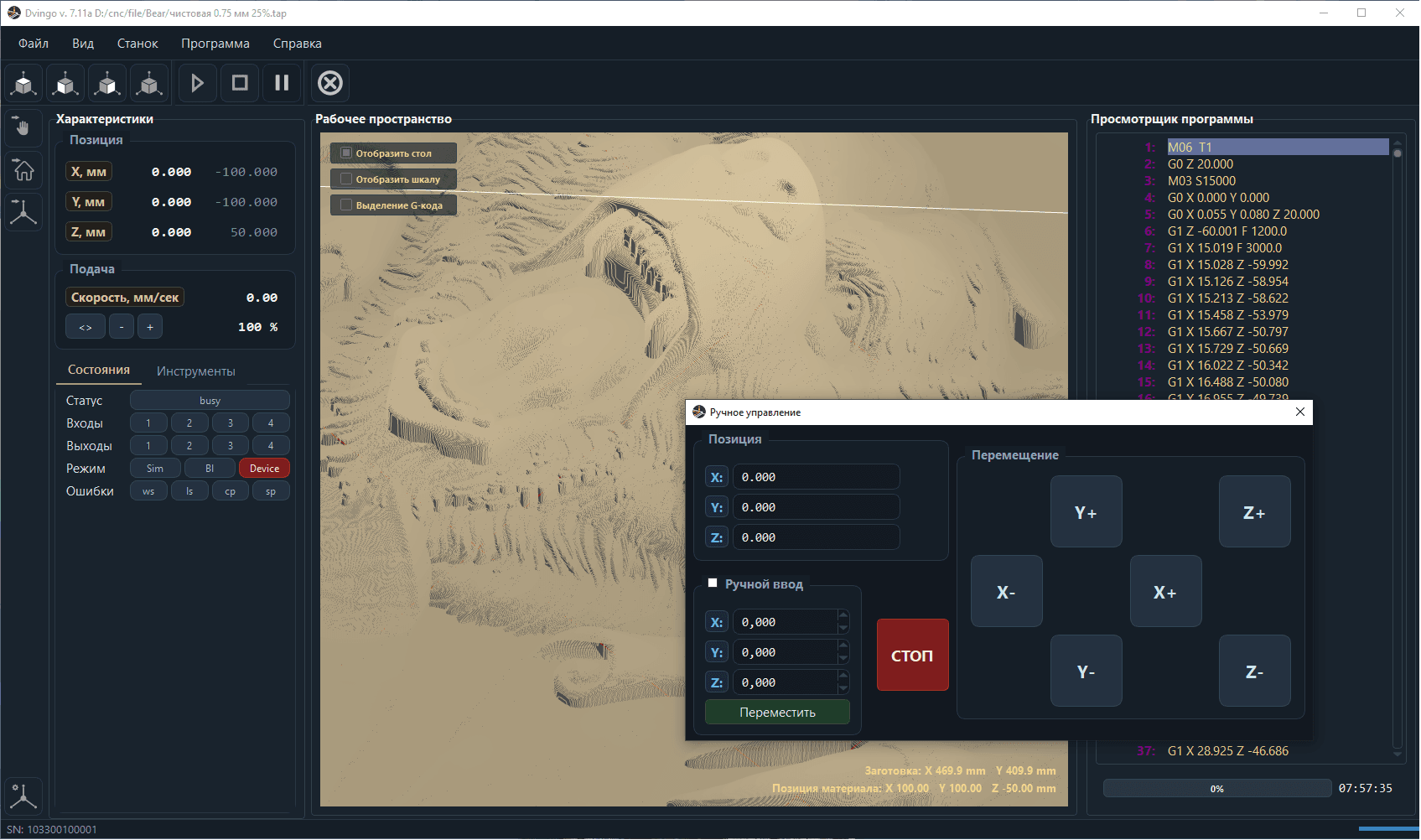1421x840 pixels.
Task: Open manual control via the hand icon
Action: click(23, 127)
